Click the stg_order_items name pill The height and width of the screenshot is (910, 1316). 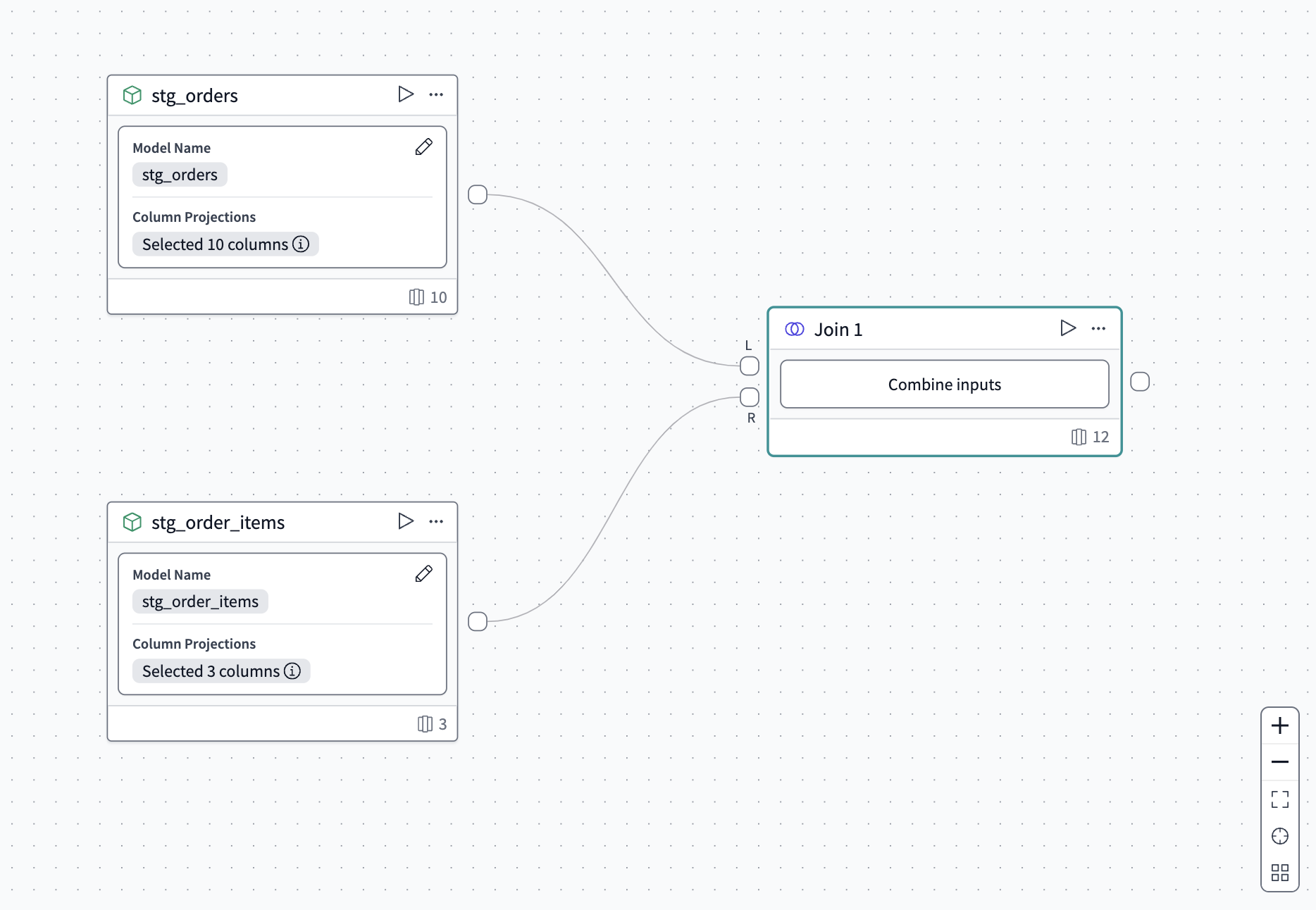click(200, 601)
